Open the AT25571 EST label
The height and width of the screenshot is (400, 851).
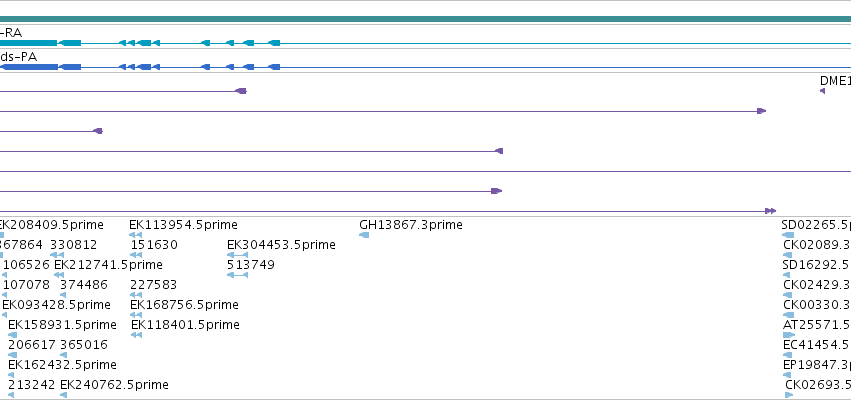tap(817, 325)
